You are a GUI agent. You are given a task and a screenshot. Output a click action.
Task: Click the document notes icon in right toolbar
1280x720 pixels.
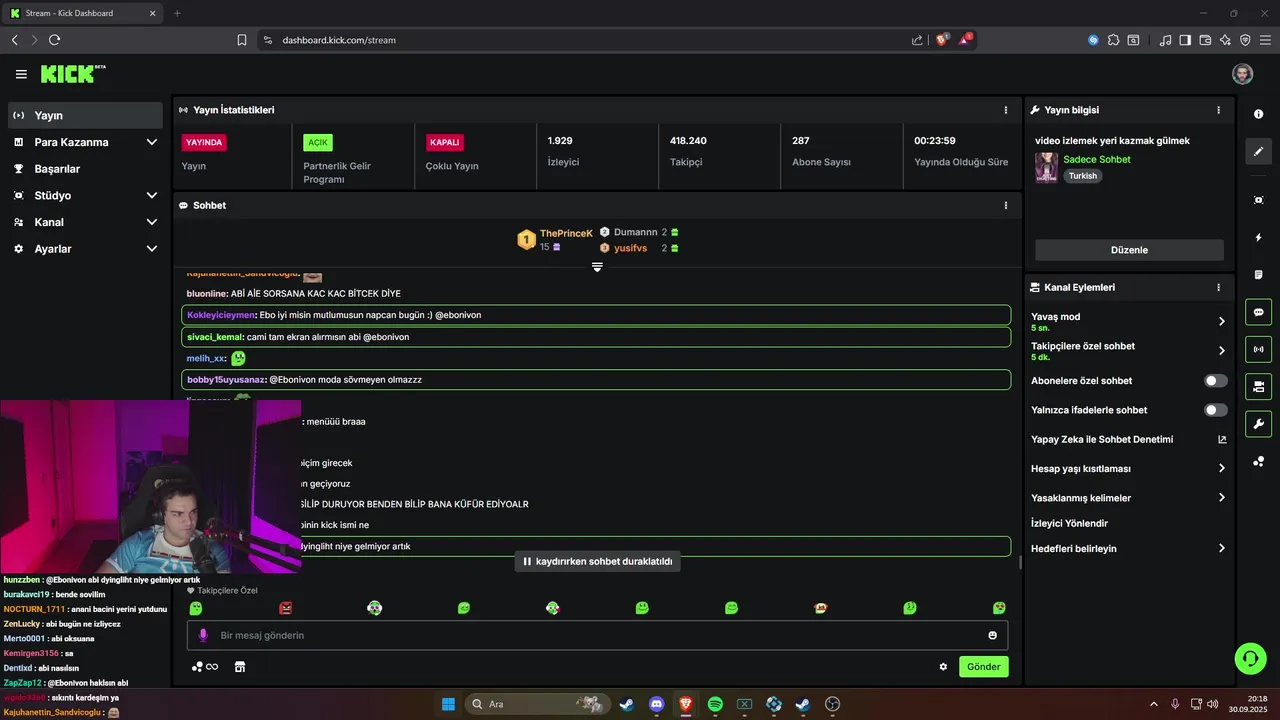pyautogui.click(x=1258, y=275)
